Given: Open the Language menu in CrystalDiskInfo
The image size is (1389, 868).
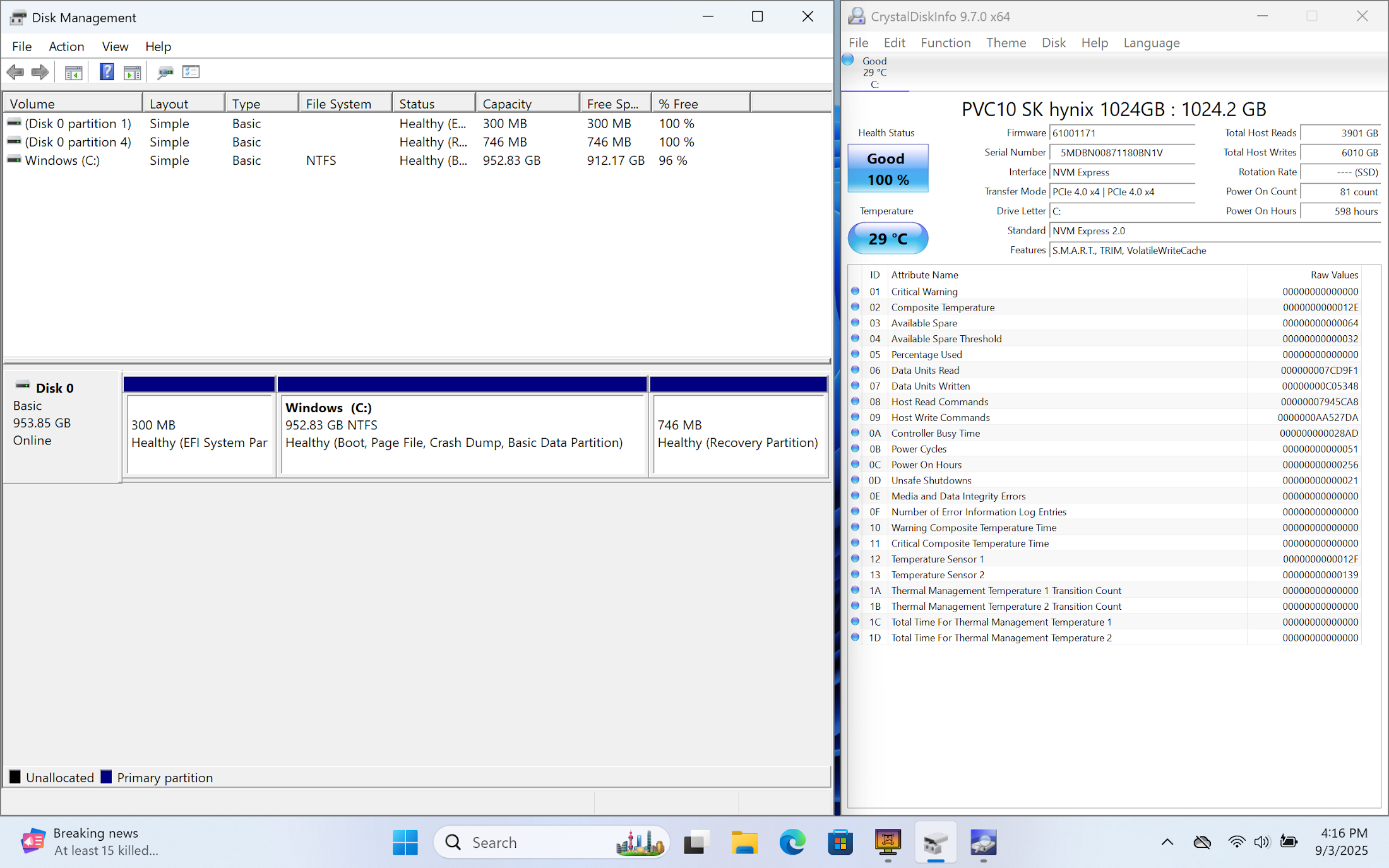Looking at the screenshot, I should tap(1151, 42).
